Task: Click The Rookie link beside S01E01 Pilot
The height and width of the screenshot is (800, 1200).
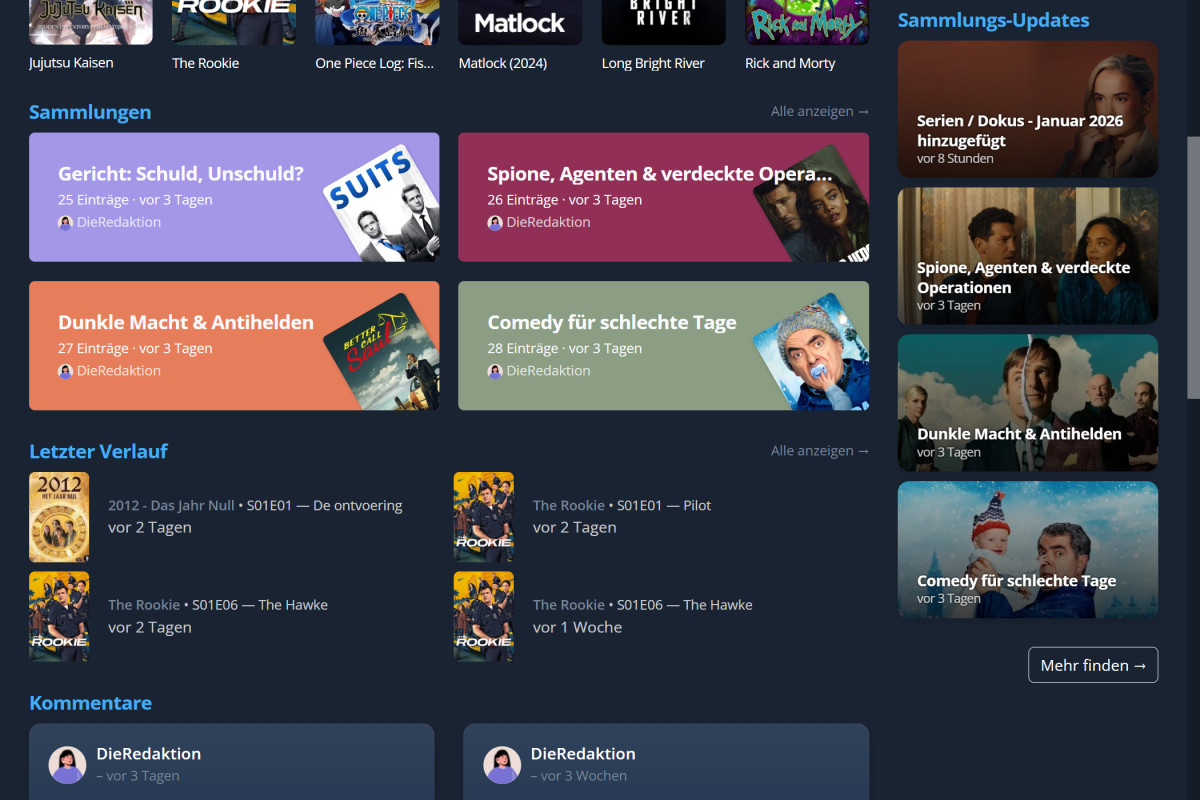Action: point(568,505)
